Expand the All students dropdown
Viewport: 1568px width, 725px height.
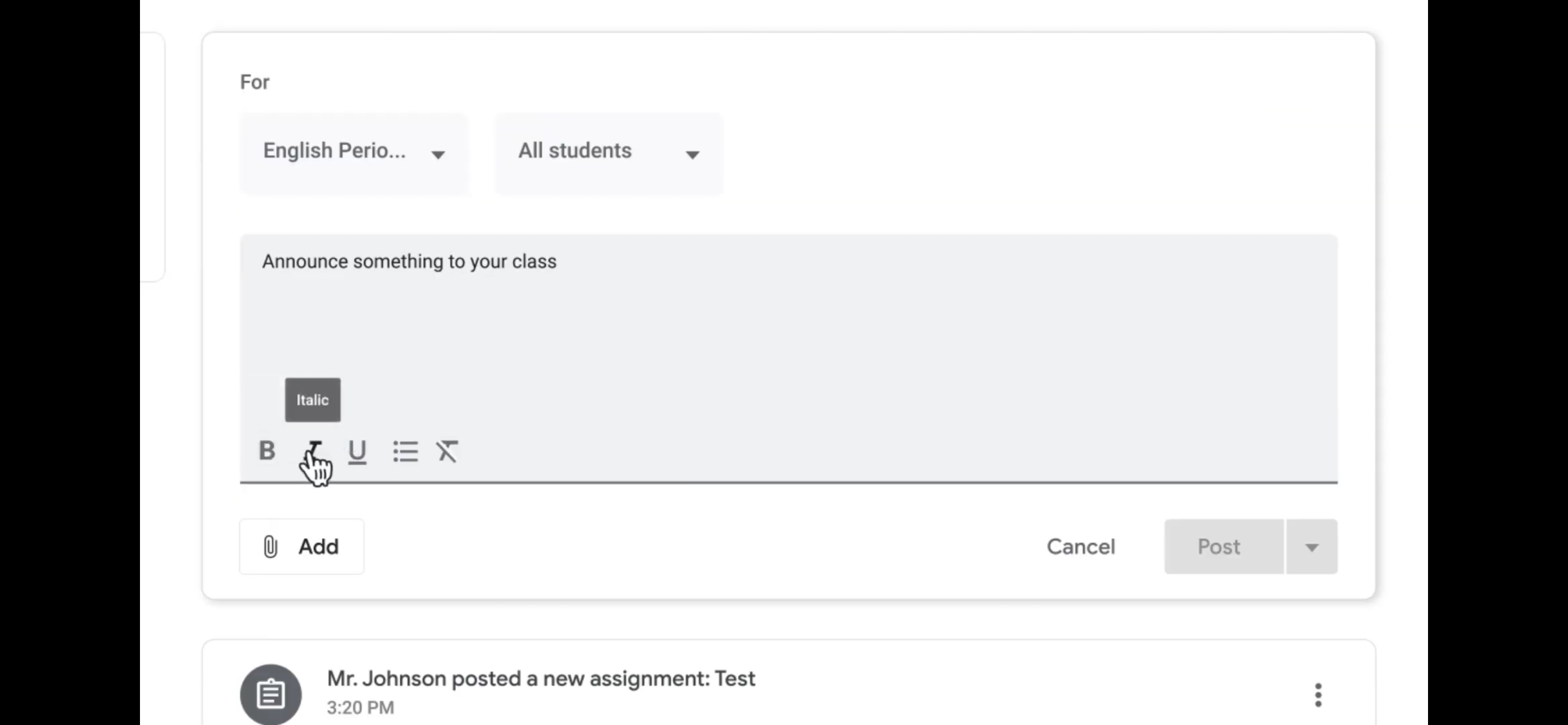(608, 152)
